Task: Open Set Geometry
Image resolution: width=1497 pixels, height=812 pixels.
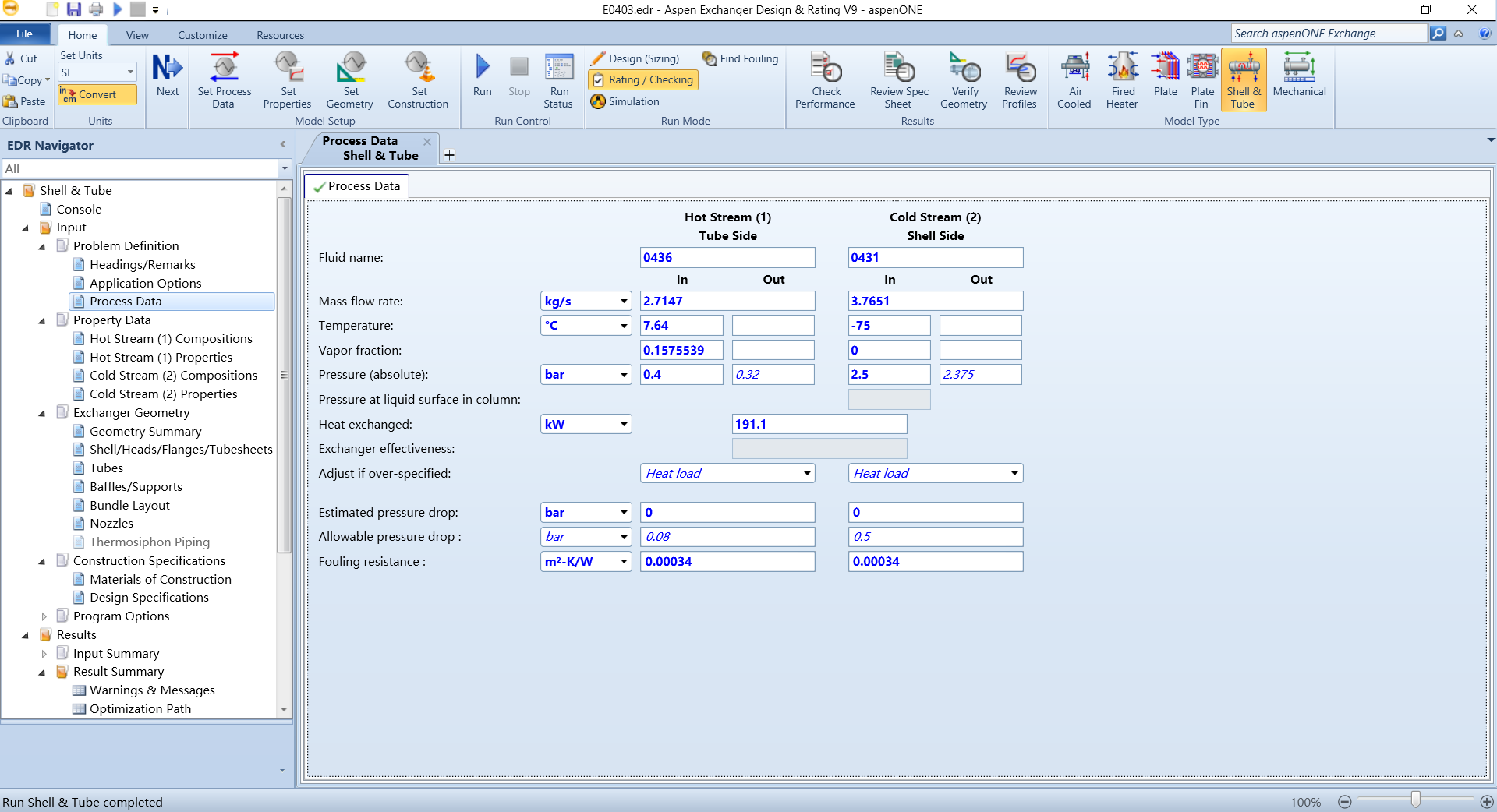Action: (x=350, y=80)
